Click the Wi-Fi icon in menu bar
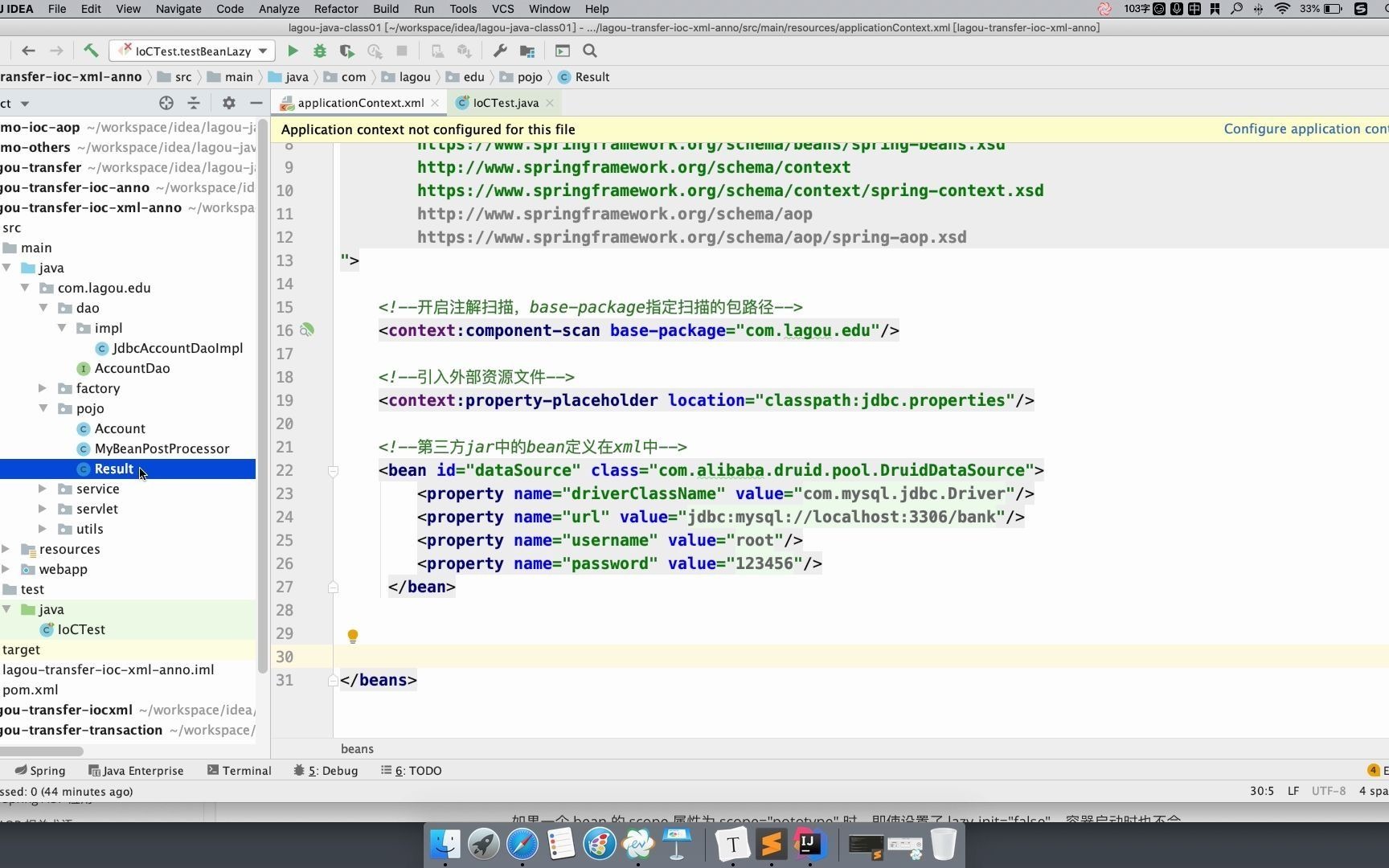 click(x=1283, y=9)
